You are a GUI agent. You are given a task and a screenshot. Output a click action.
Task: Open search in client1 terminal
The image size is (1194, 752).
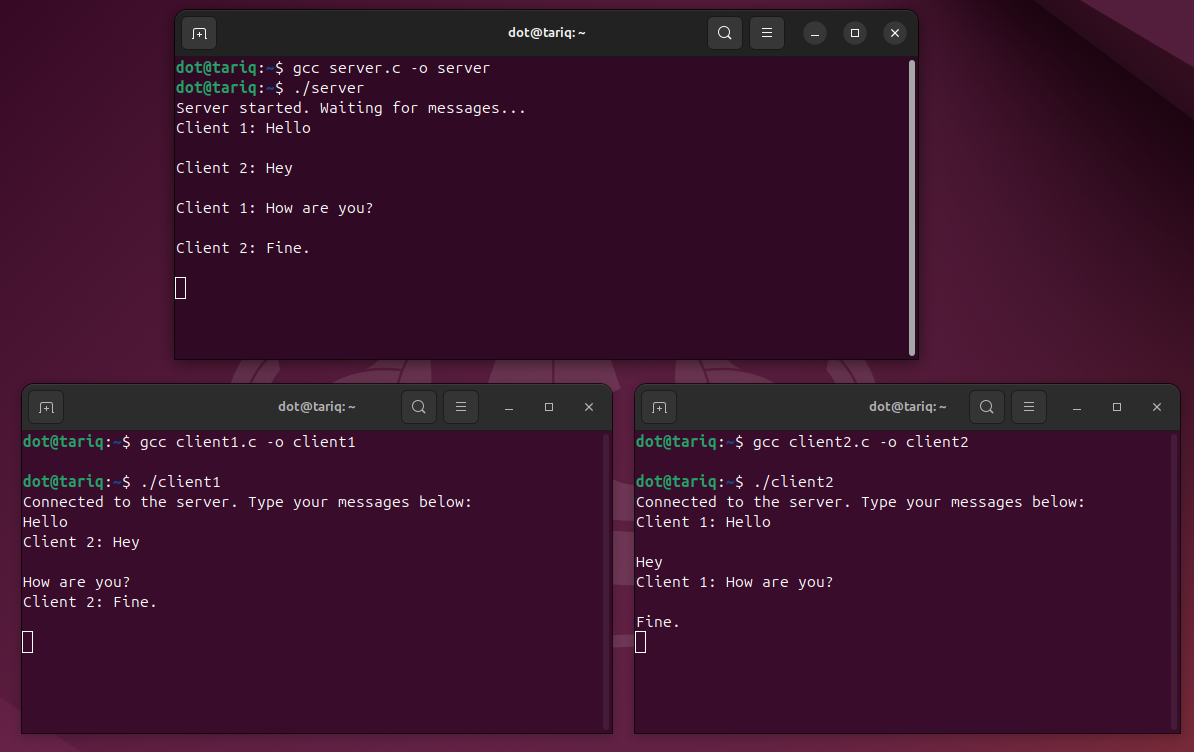419,407
